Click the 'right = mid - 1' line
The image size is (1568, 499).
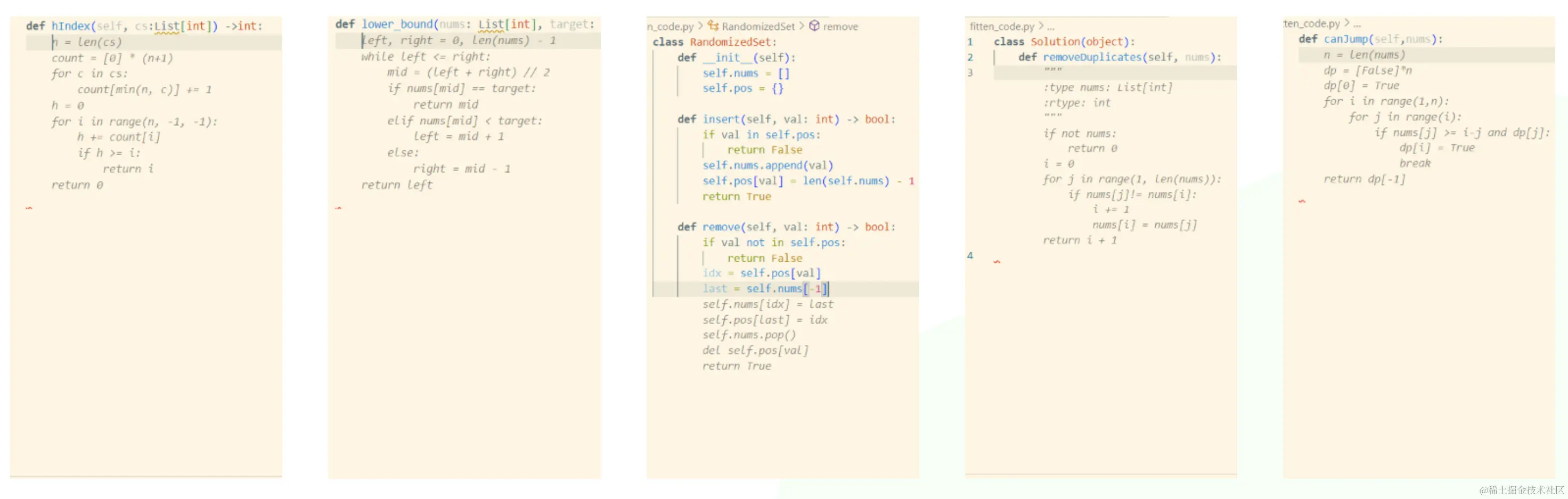click(x=461, y=169)
